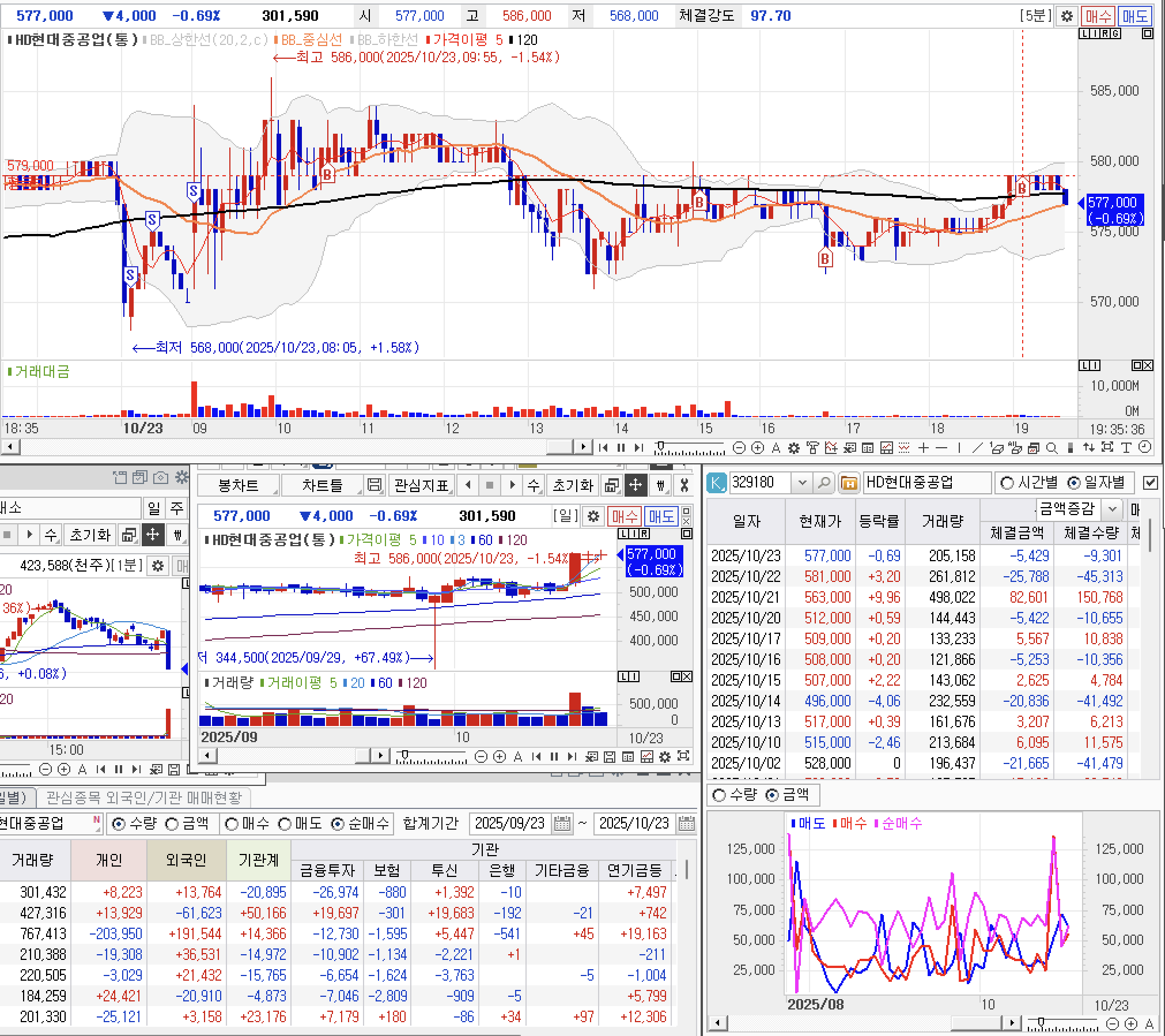Image resolution: width=1165 pixels, height=1036 pixels.
Task: Click the zoom-out minus icon on 5-minute chart toolbar
Action: pos(740,448)
